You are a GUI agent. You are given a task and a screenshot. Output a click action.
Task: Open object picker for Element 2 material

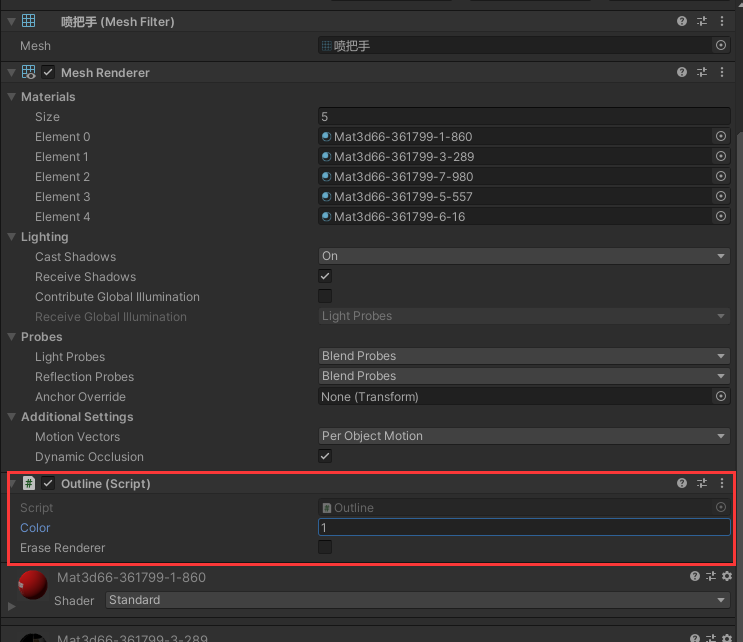[x=721, y=176]
